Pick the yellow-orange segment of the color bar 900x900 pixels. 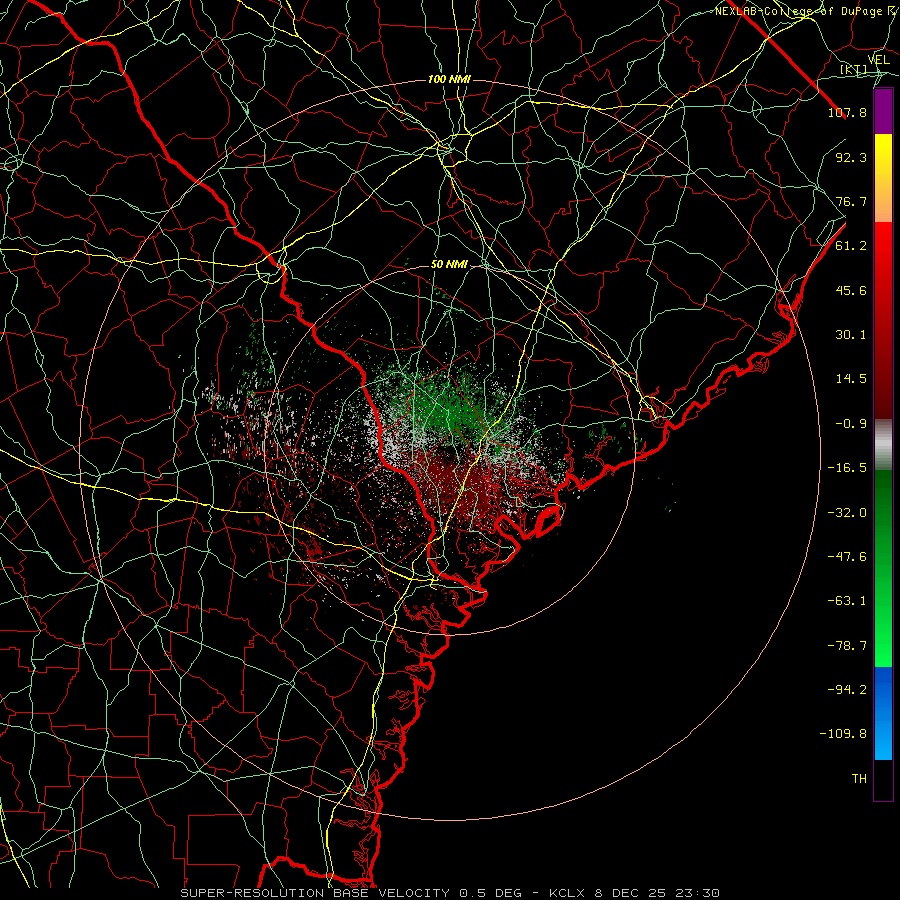[883, 178]
